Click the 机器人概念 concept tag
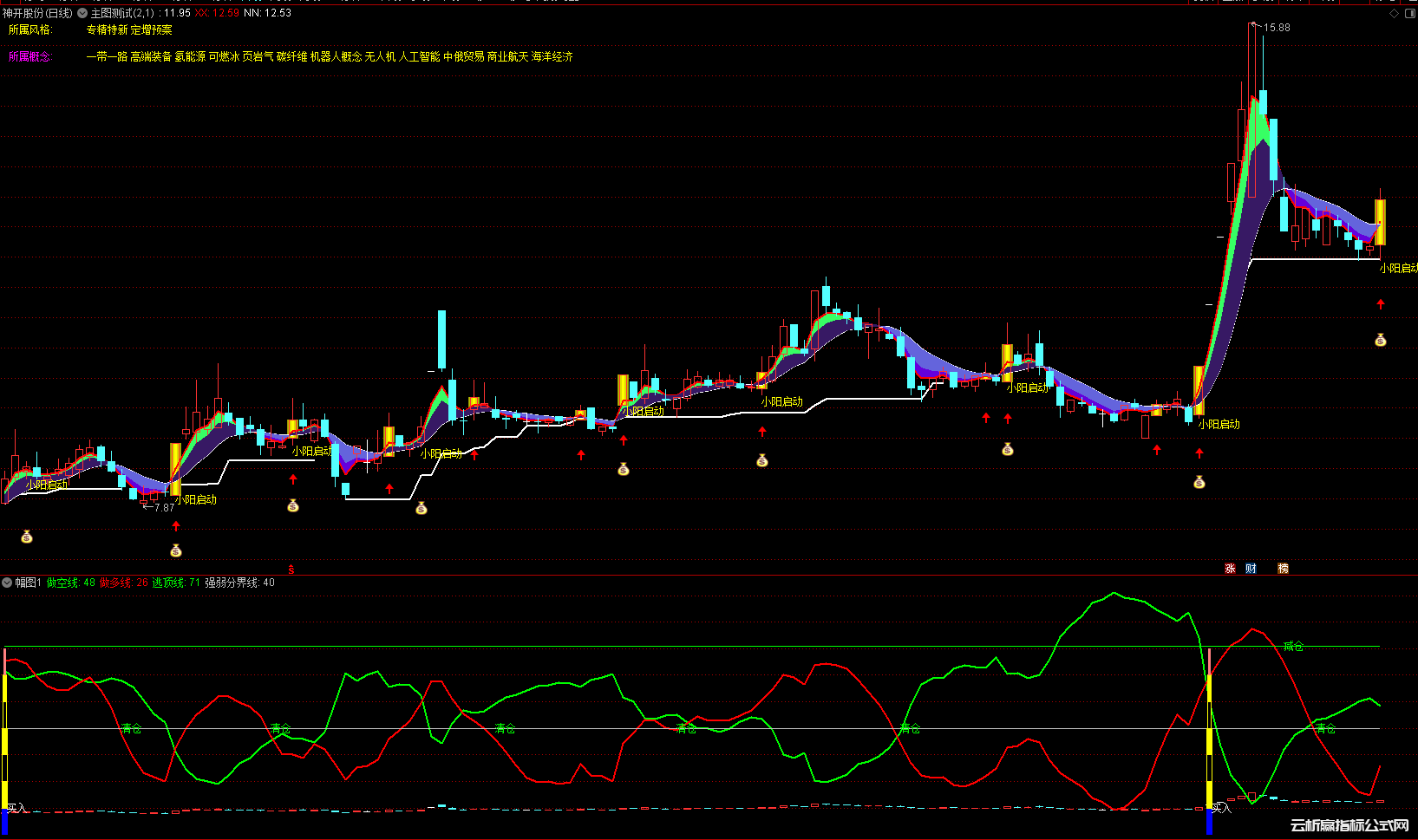 click(336, 56)
